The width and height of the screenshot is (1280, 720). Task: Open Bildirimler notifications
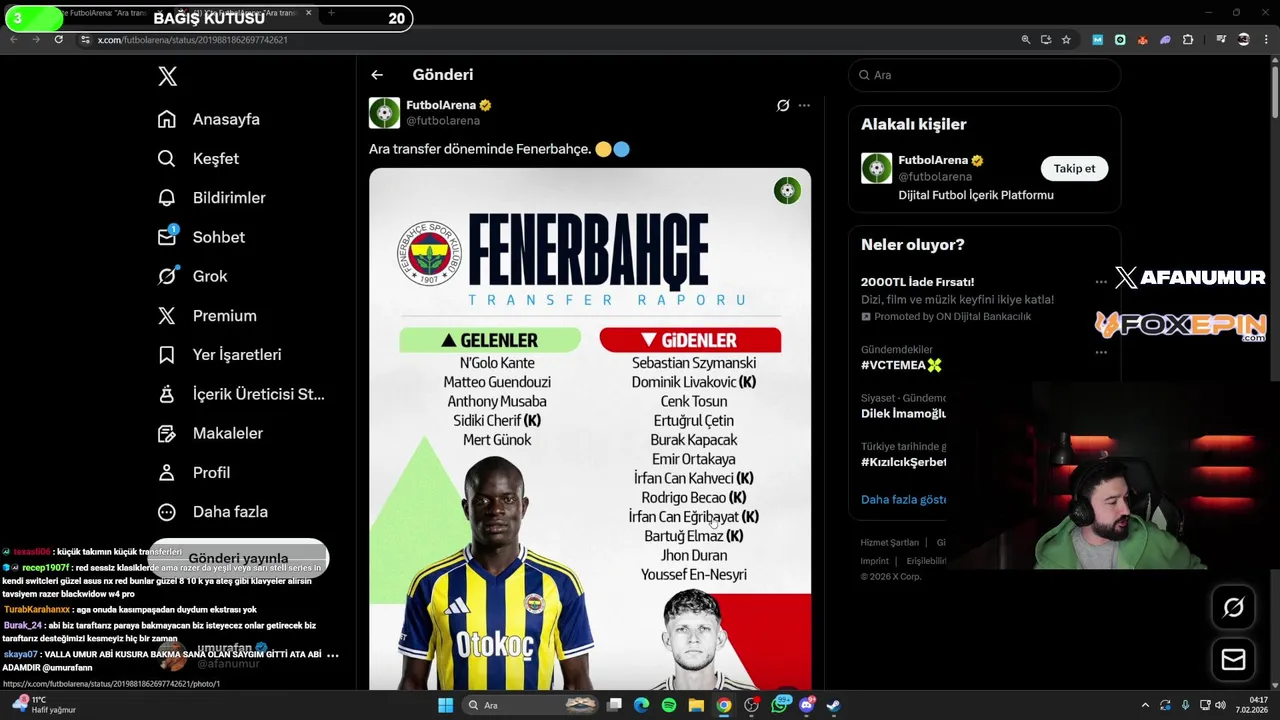(x=211, y=198)
